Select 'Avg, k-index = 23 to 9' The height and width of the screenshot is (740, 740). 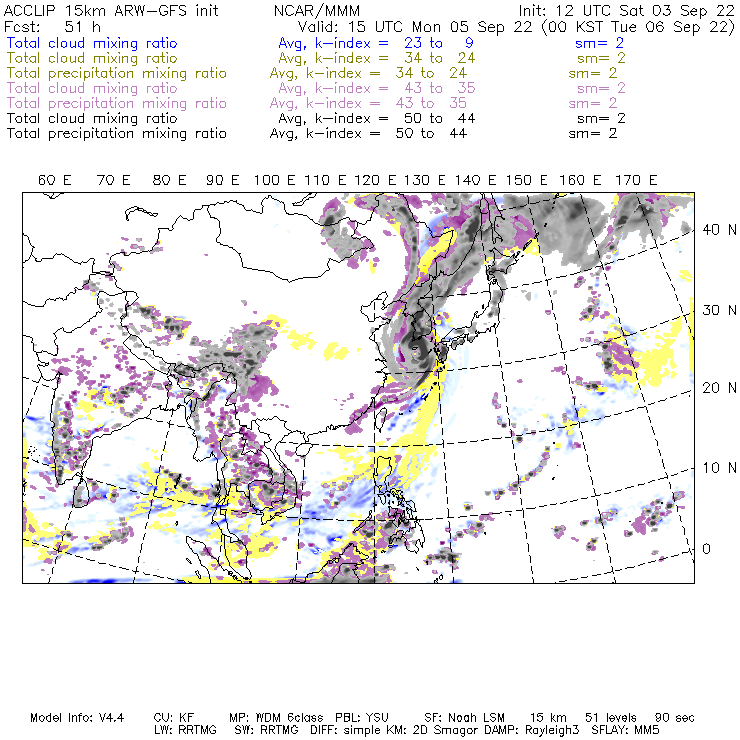(x=376, y=43)
